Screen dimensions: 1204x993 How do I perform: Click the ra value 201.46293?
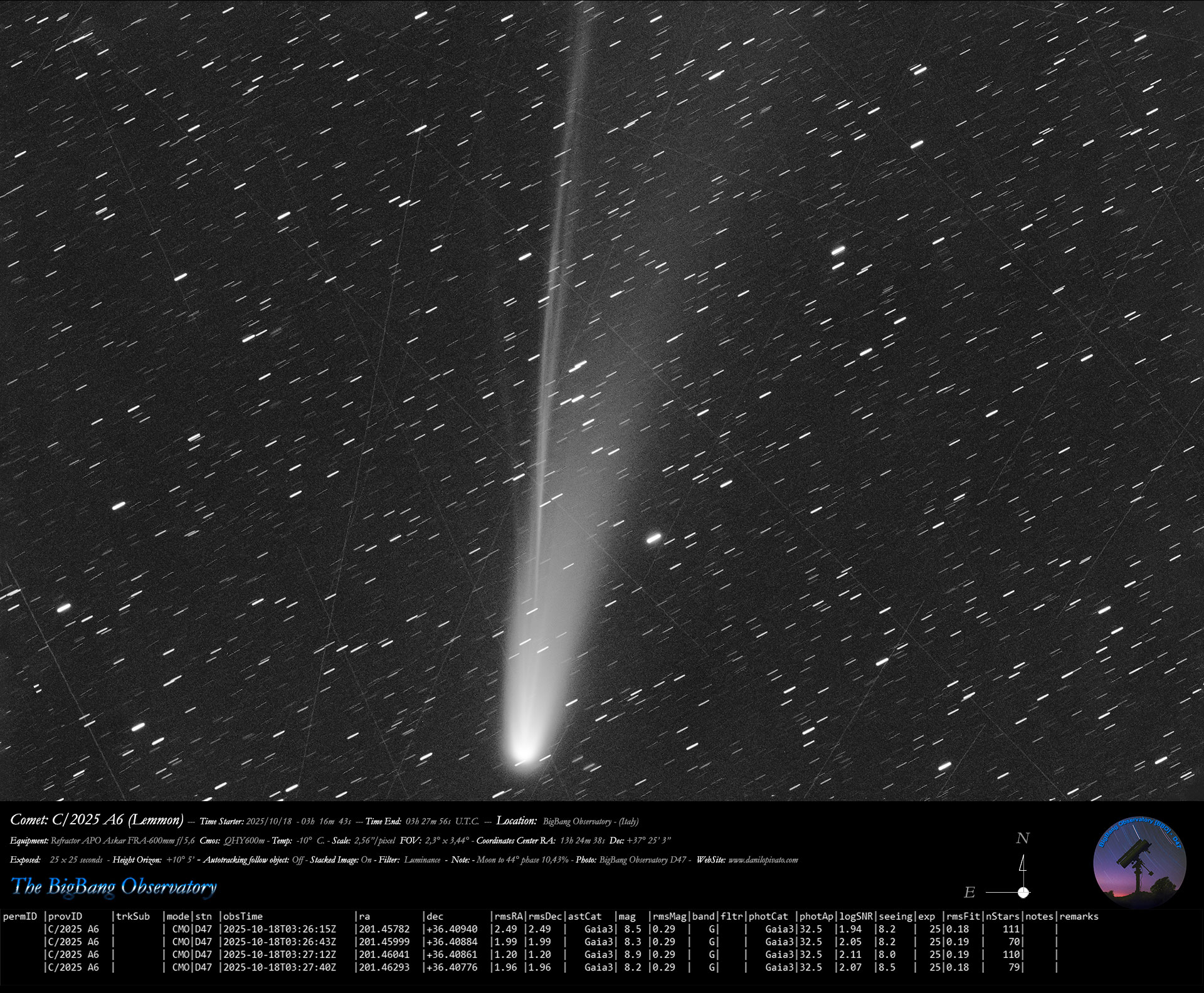[x=384, y=967]
